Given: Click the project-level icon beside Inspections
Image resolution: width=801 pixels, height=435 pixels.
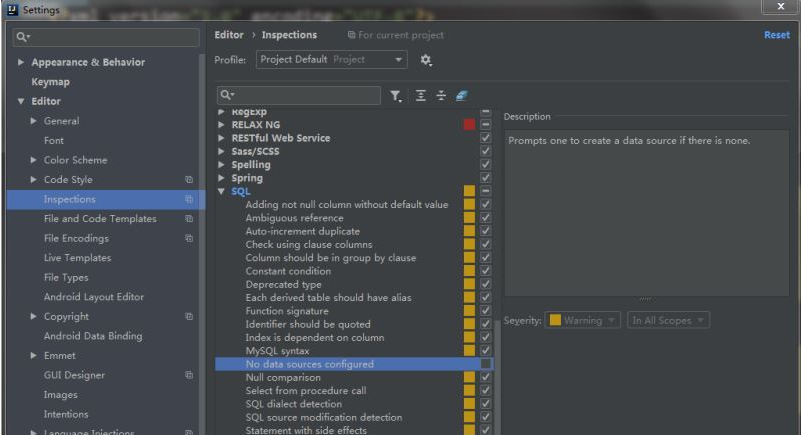Looking at the screenshot, I should [x=189, y=199].
